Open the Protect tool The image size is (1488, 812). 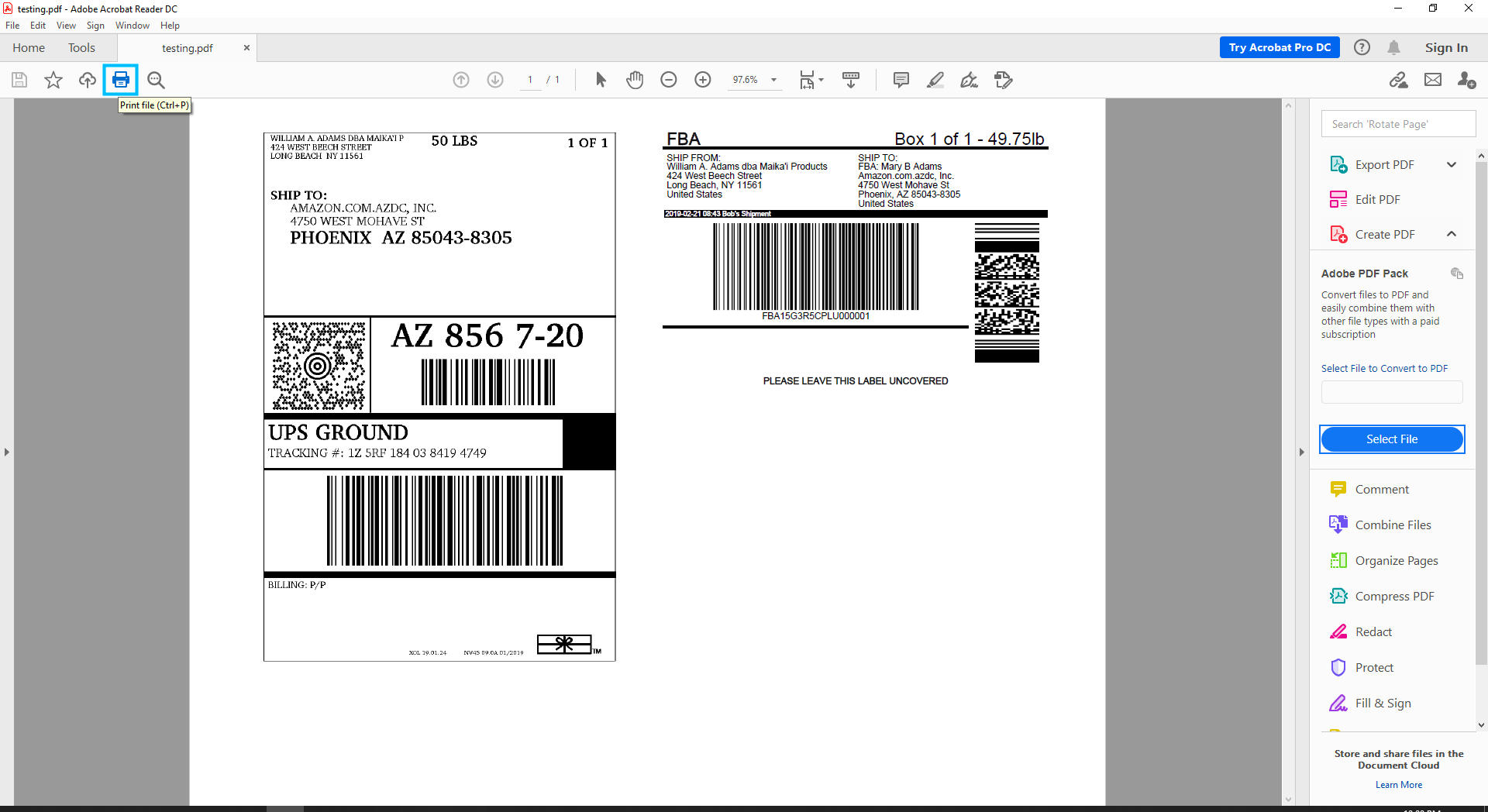coord(1374,667)
